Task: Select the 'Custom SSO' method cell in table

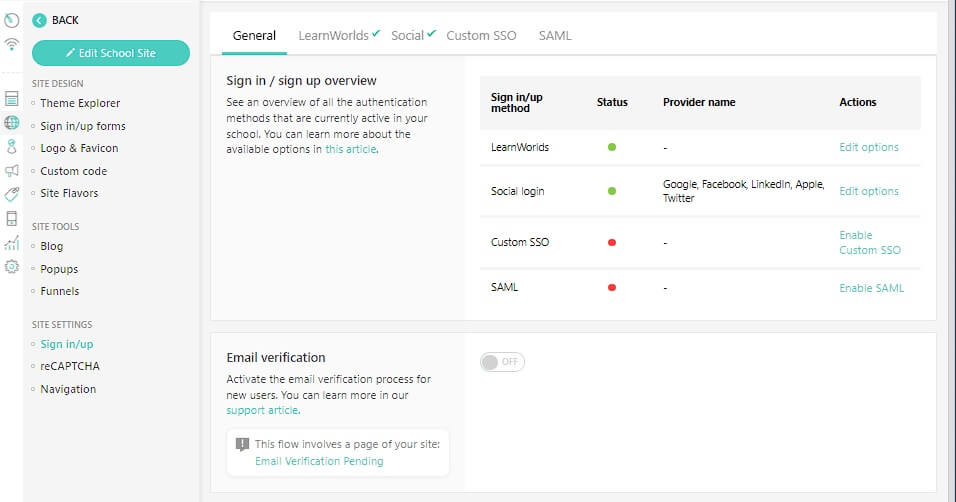Action: point(519,242)
